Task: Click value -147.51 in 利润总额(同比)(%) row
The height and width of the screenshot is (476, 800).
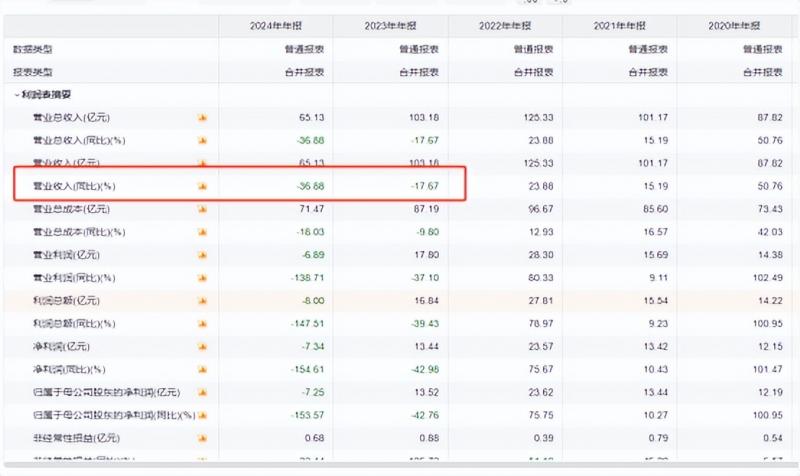Action: click(x=308, y=324)
